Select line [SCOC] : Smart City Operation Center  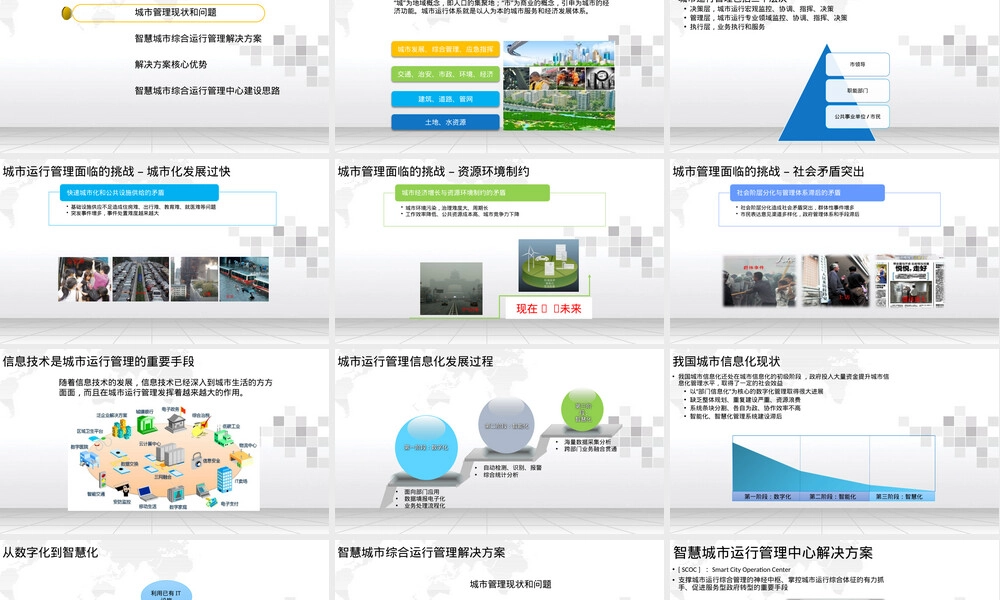(733, 569)
